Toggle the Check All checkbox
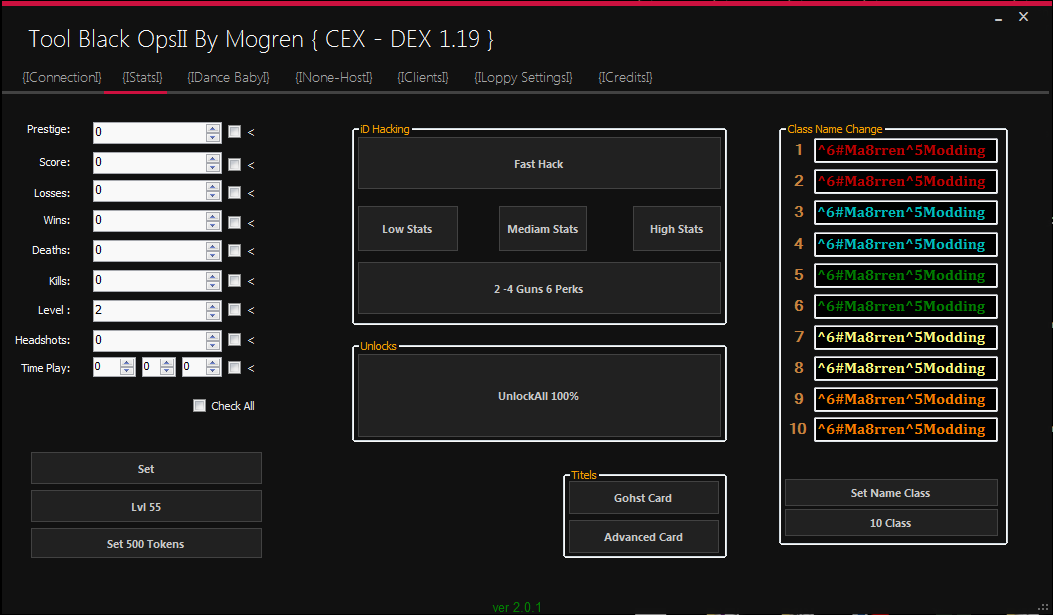The image size is (1053, 615). (200, 406)
